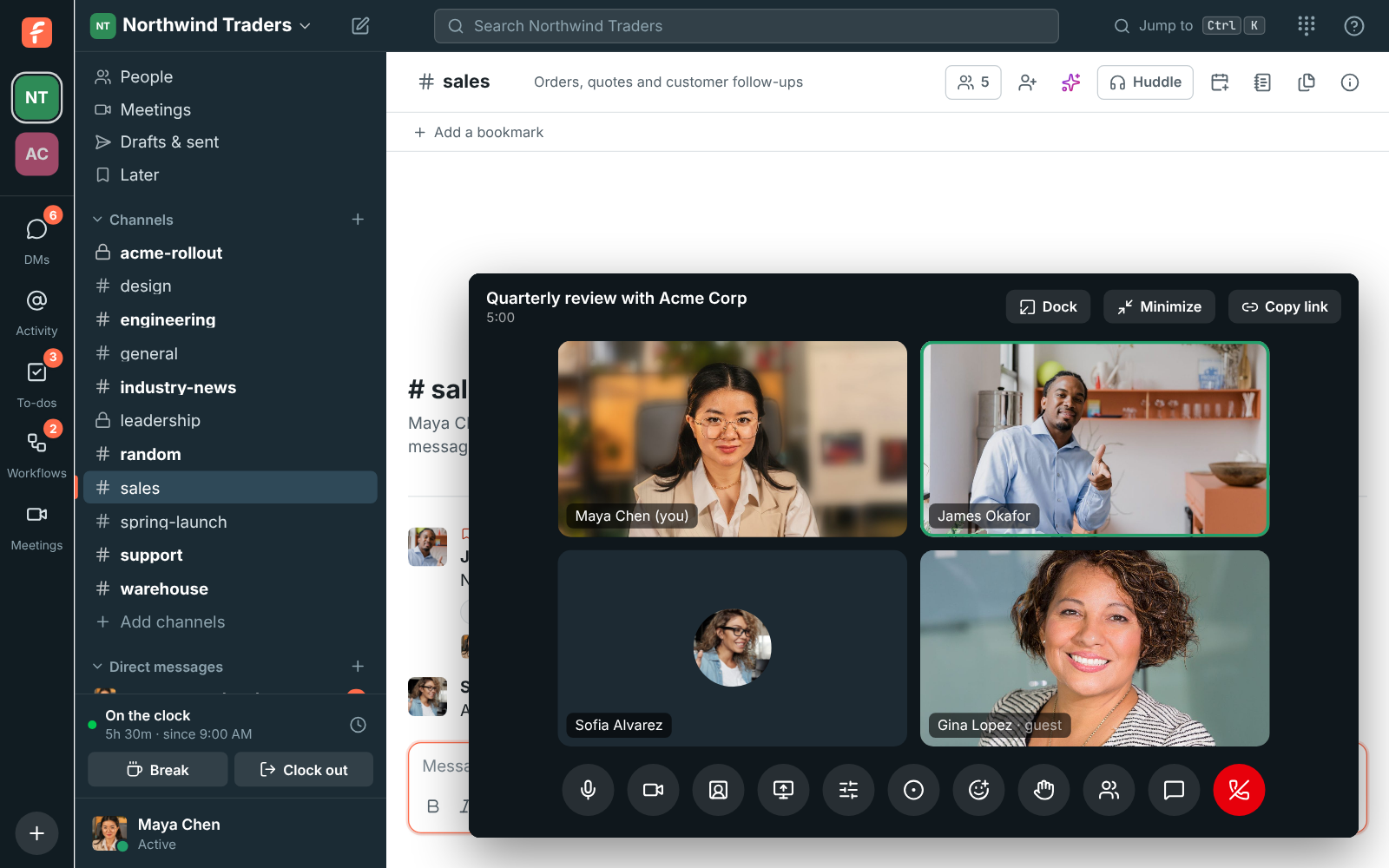Image resolution: width=1389 pixels, height=868 pixels.
Task: Open the spring-launch channel
Action: [x=230, y=522]
